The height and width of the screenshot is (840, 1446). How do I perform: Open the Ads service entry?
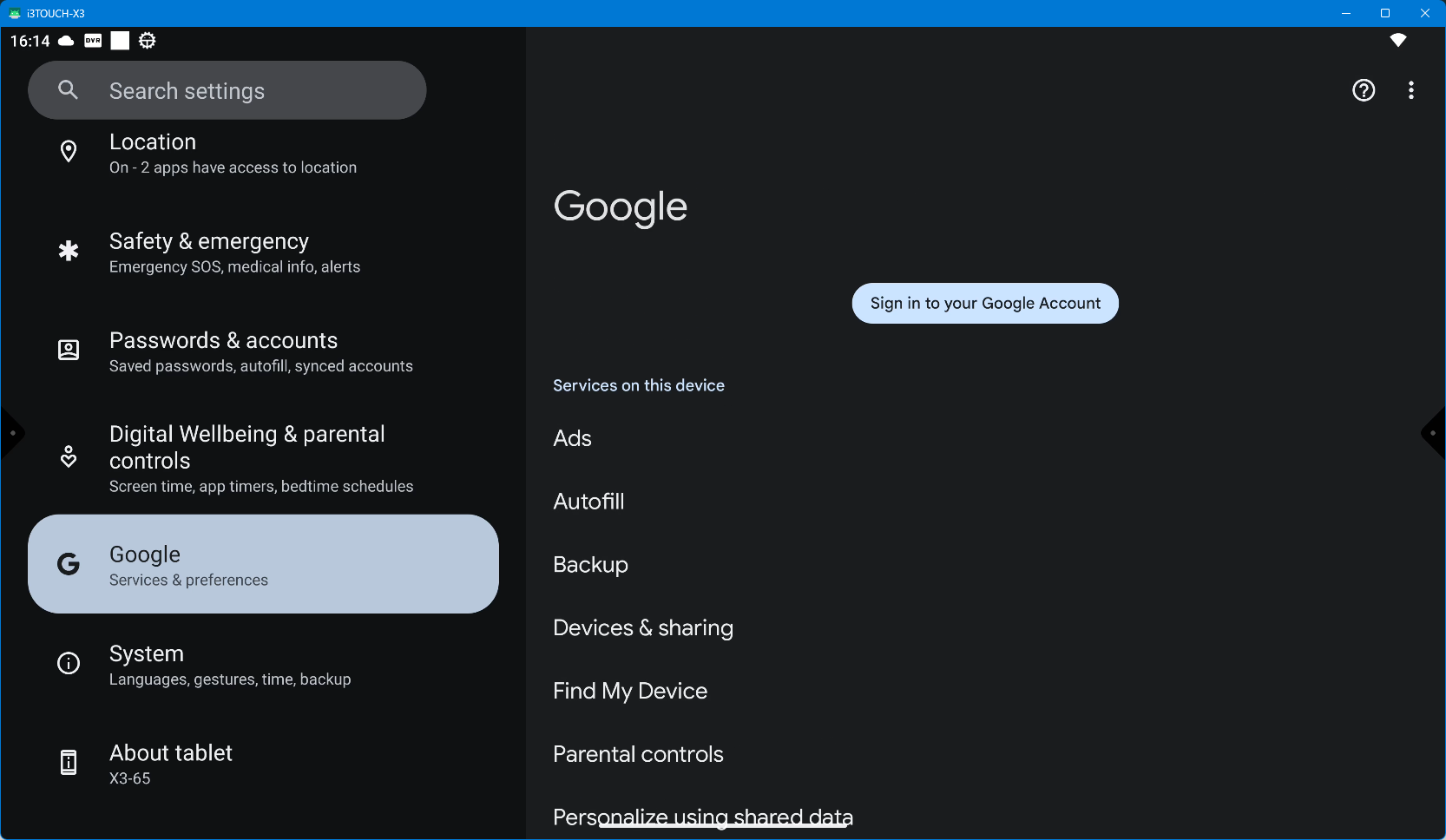click(573, 438)
